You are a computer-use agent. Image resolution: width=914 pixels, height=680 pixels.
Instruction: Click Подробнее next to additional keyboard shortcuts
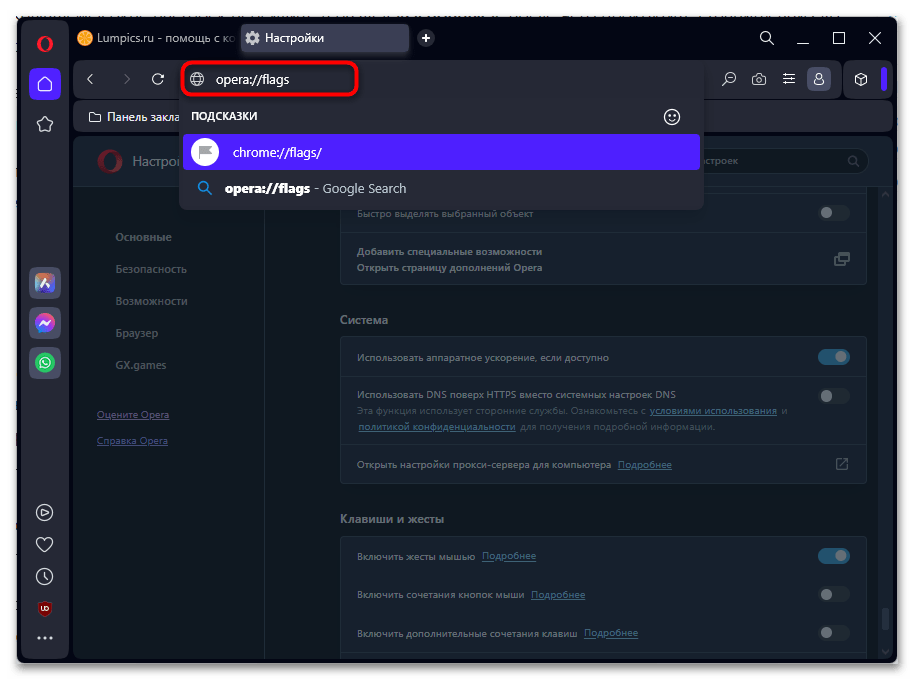(611, 633)
